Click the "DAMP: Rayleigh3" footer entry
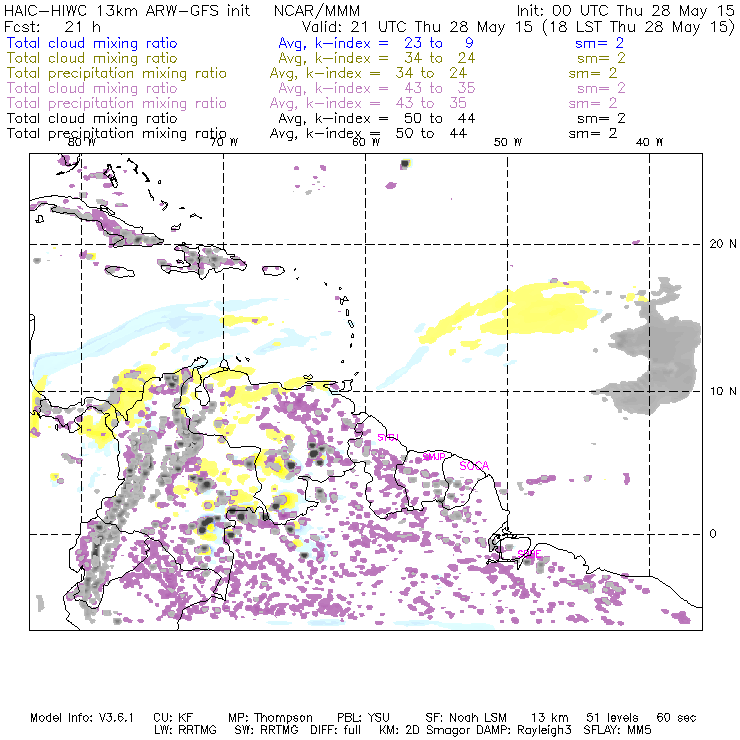The width and height of the screenshot is (740, 740). click(x=524, y=730)
